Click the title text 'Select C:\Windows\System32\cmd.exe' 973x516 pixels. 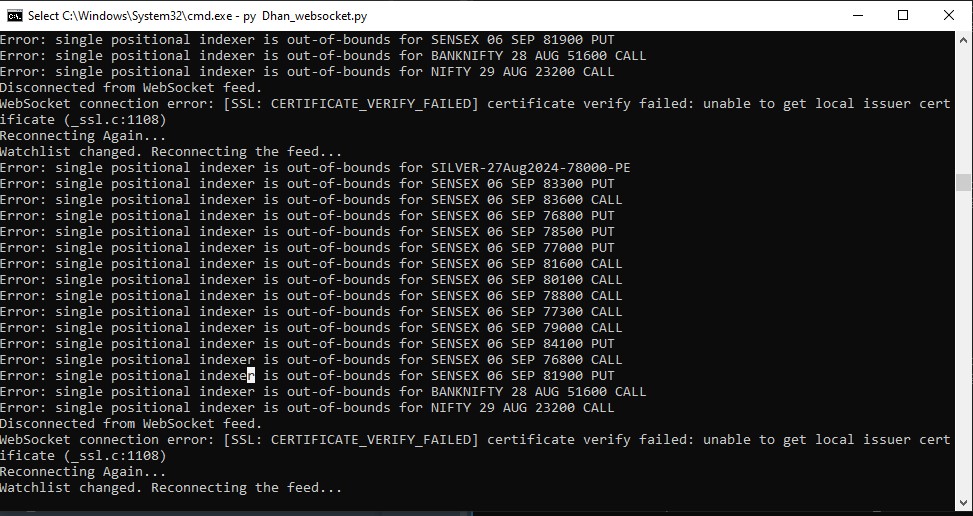129,16
